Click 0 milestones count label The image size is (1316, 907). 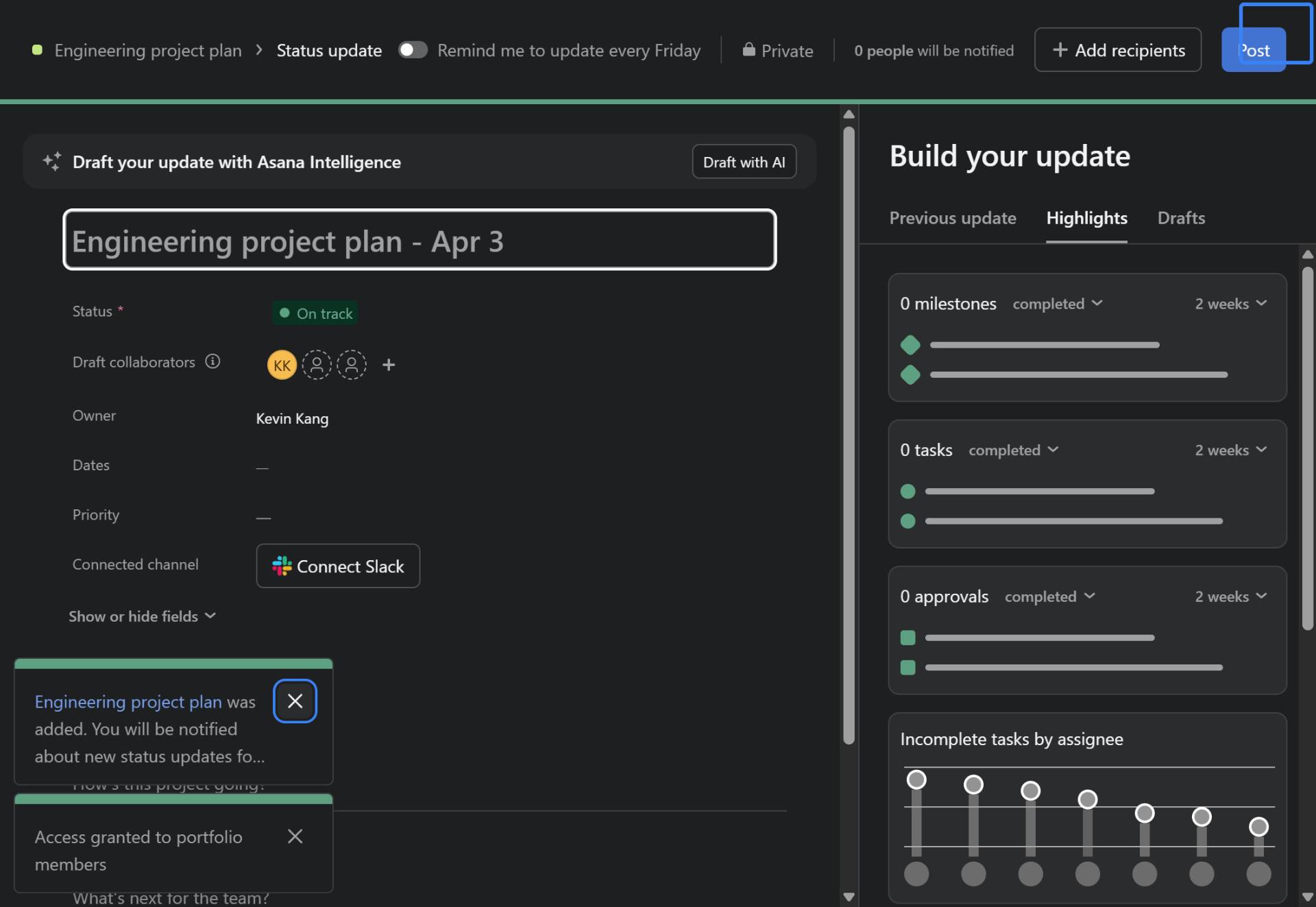[948, 304]
